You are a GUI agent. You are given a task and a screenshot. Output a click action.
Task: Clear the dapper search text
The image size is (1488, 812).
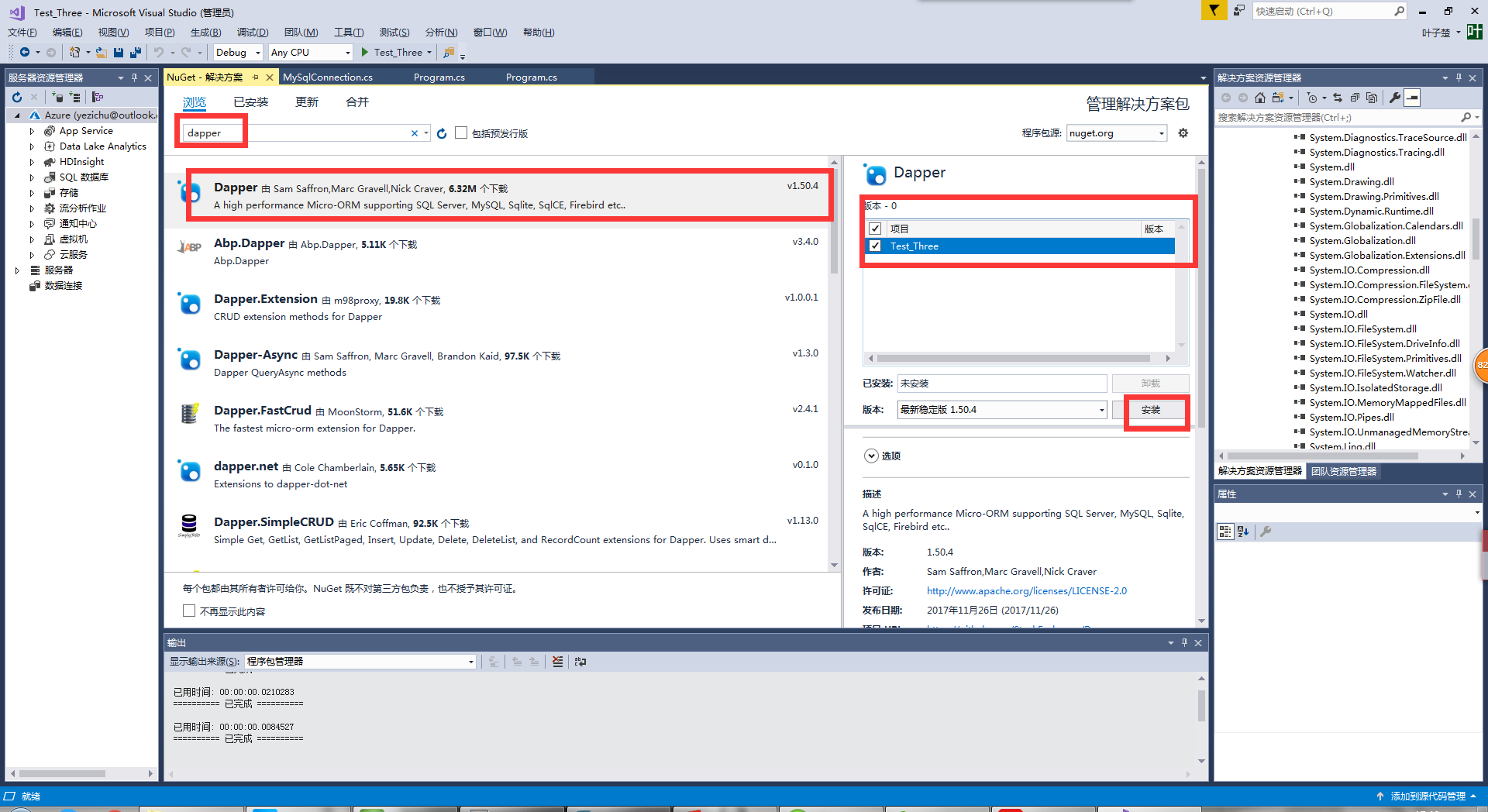(x=415, y=133)
